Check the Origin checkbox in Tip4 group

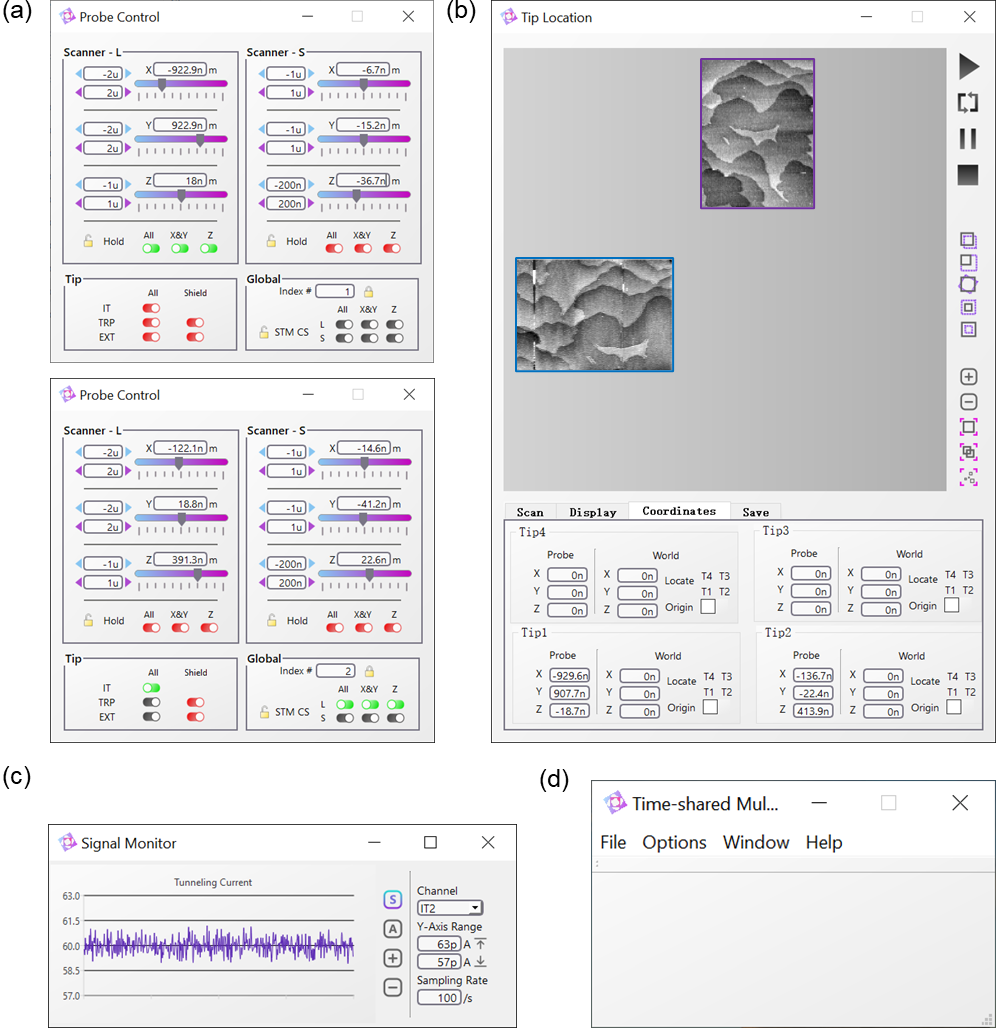click(x=708, y=606)
